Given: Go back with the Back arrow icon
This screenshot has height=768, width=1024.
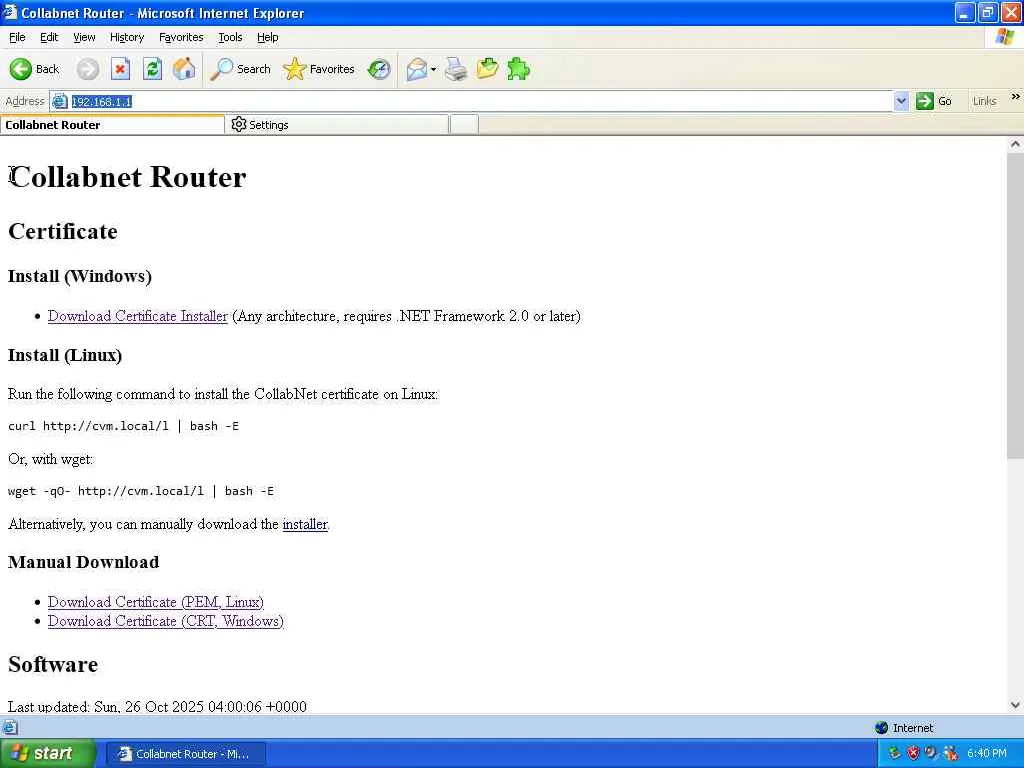Looking at the screenshot, I should pos(20,69).
